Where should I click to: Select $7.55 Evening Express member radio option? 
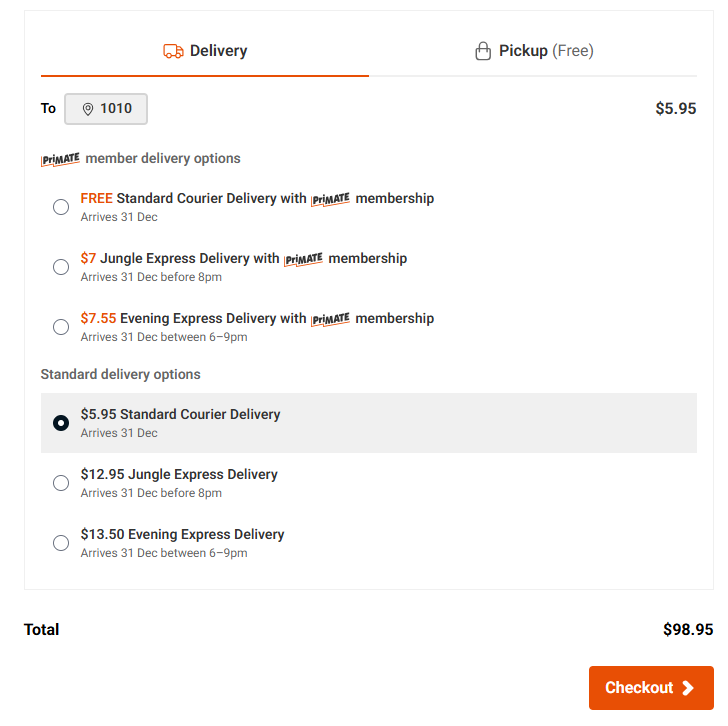tap(61, 327)
